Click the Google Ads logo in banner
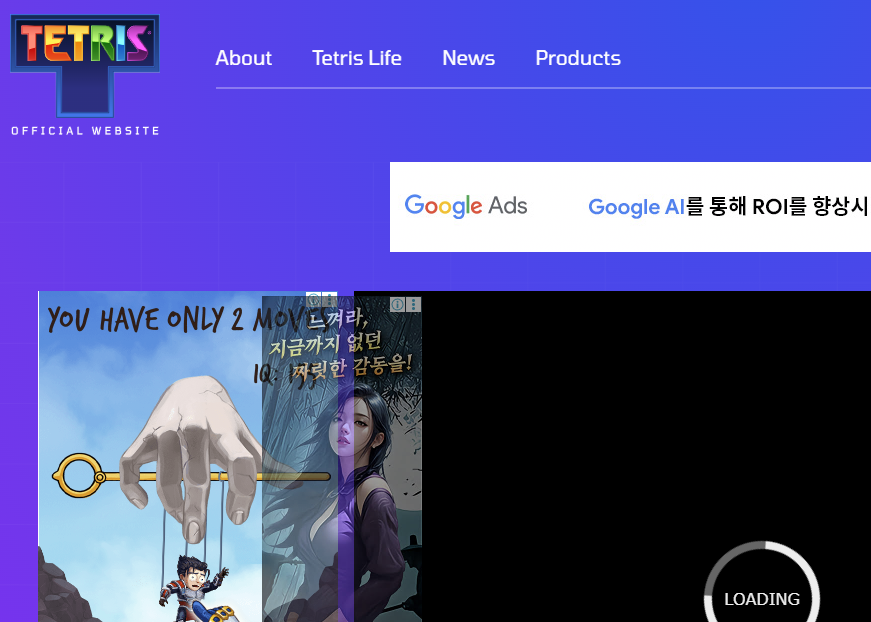871x622 pixels. [465, 206]
